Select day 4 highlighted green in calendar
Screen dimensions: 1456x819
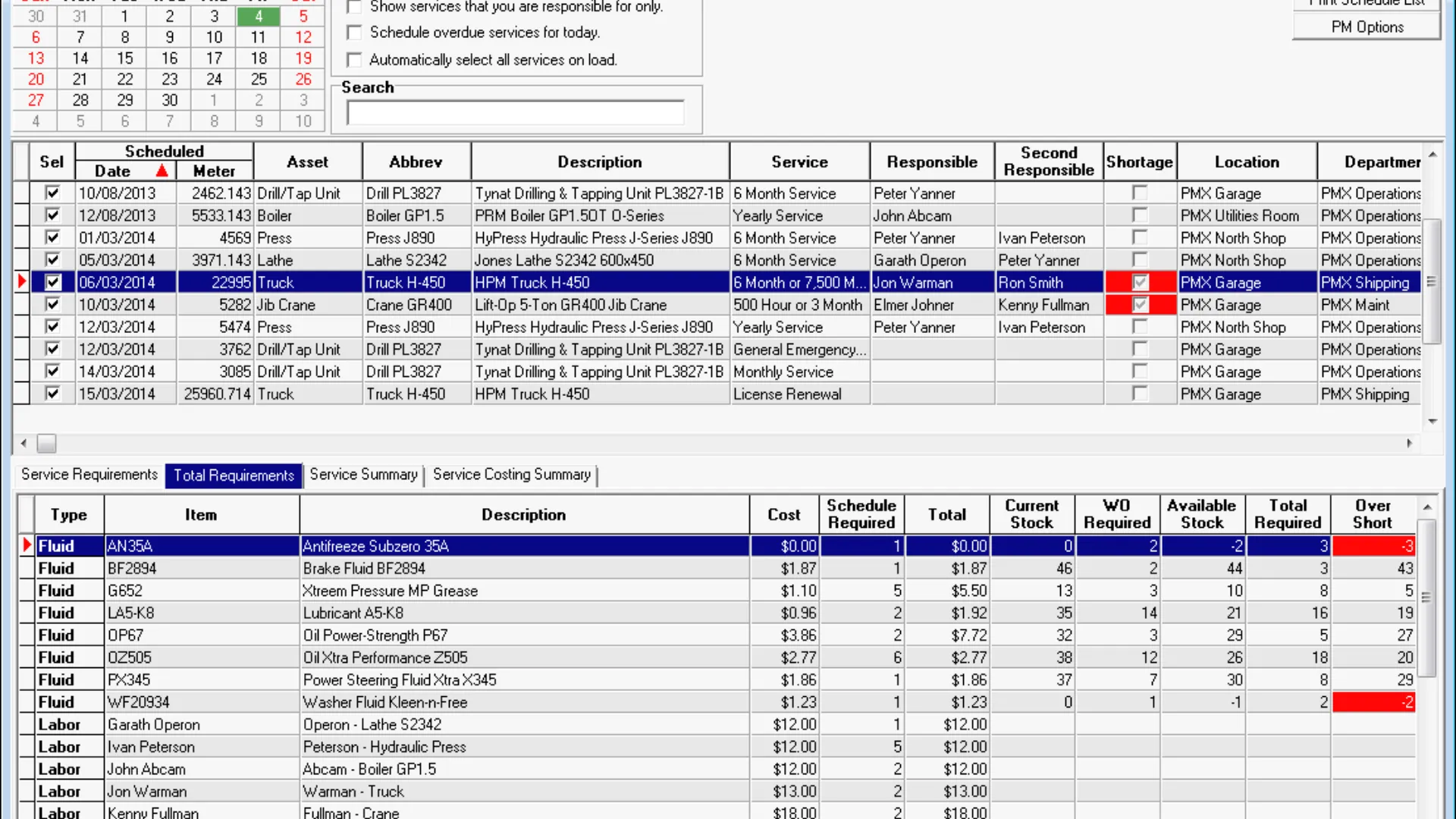click(x=259, y=16)
